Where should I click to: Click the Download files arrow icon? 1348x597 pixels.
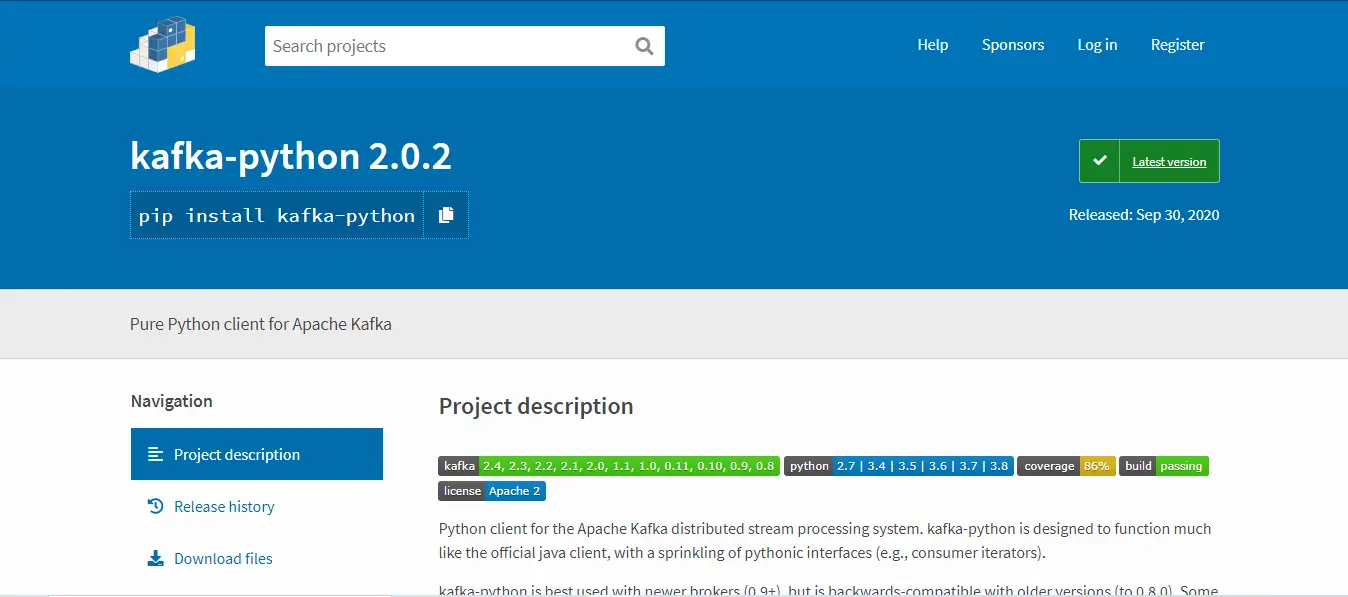155,558
